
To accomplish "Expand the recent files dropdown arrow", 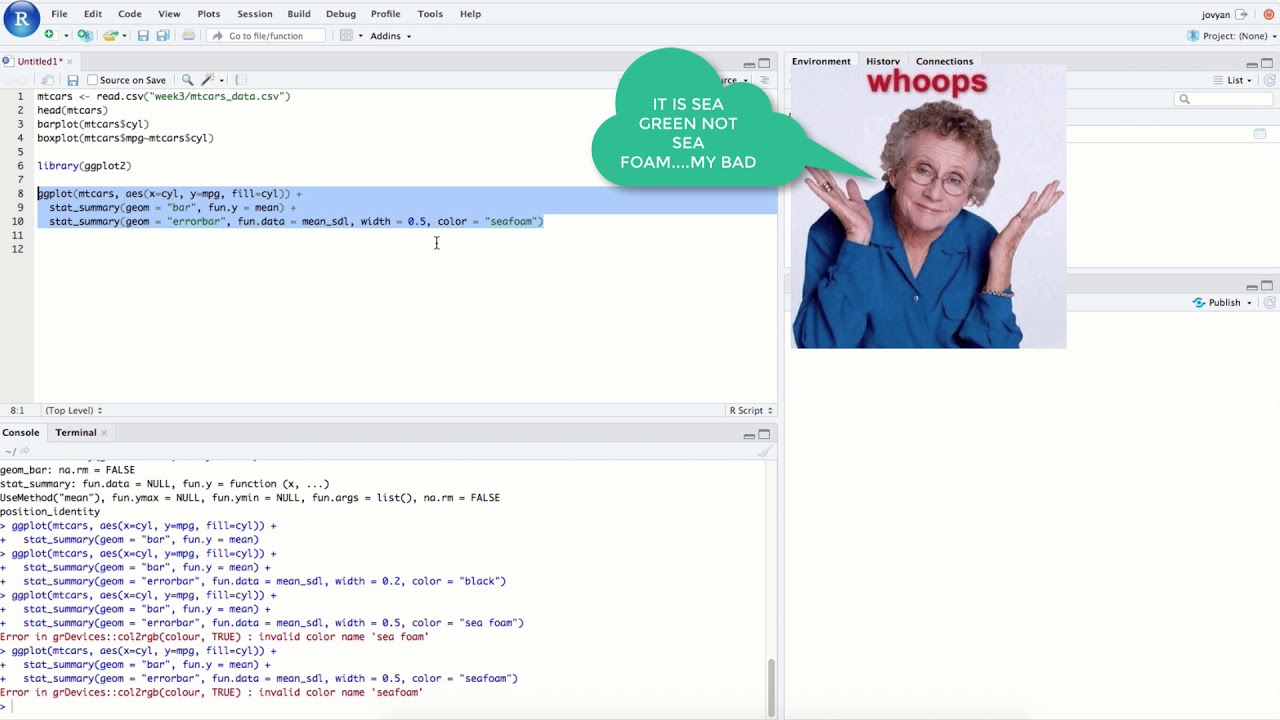I will click(126, 36).
